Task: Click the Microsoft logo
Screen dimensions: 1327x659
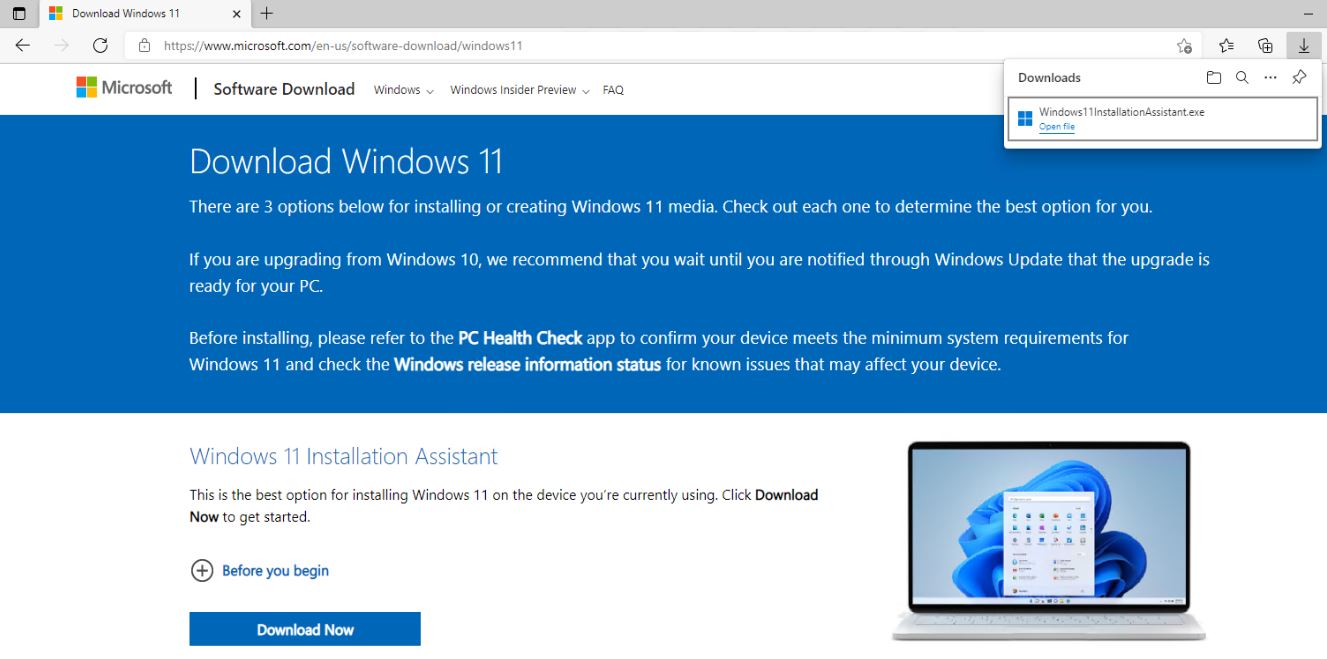Action: coord(124,88)
